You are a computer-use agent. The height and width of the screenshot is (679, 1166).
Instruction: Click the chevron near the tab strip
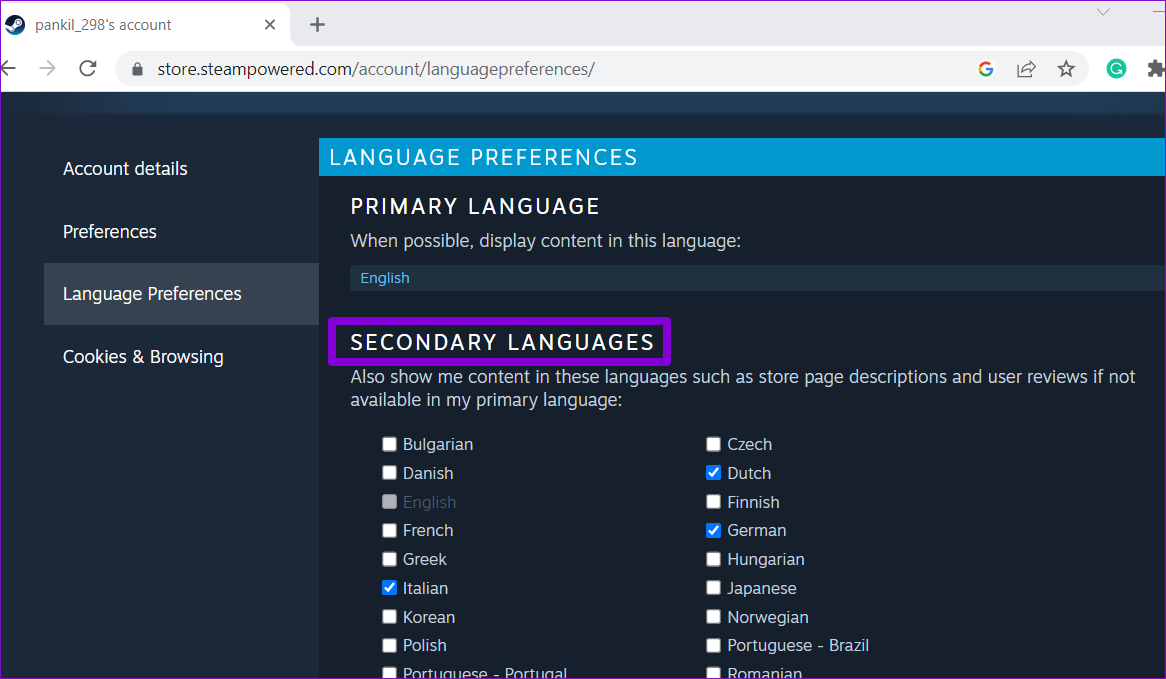(x=1102, y=12)
